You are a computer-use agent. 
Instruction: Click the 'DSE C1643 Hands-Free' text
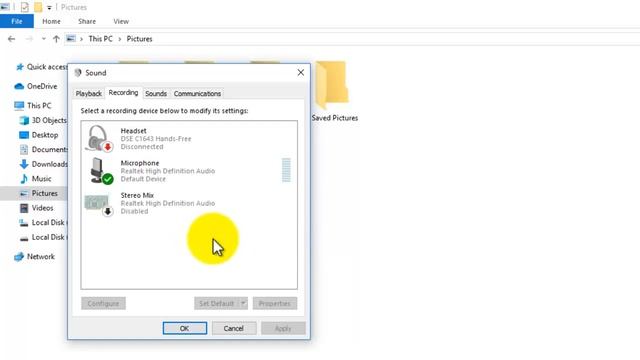tap(156, 139)
